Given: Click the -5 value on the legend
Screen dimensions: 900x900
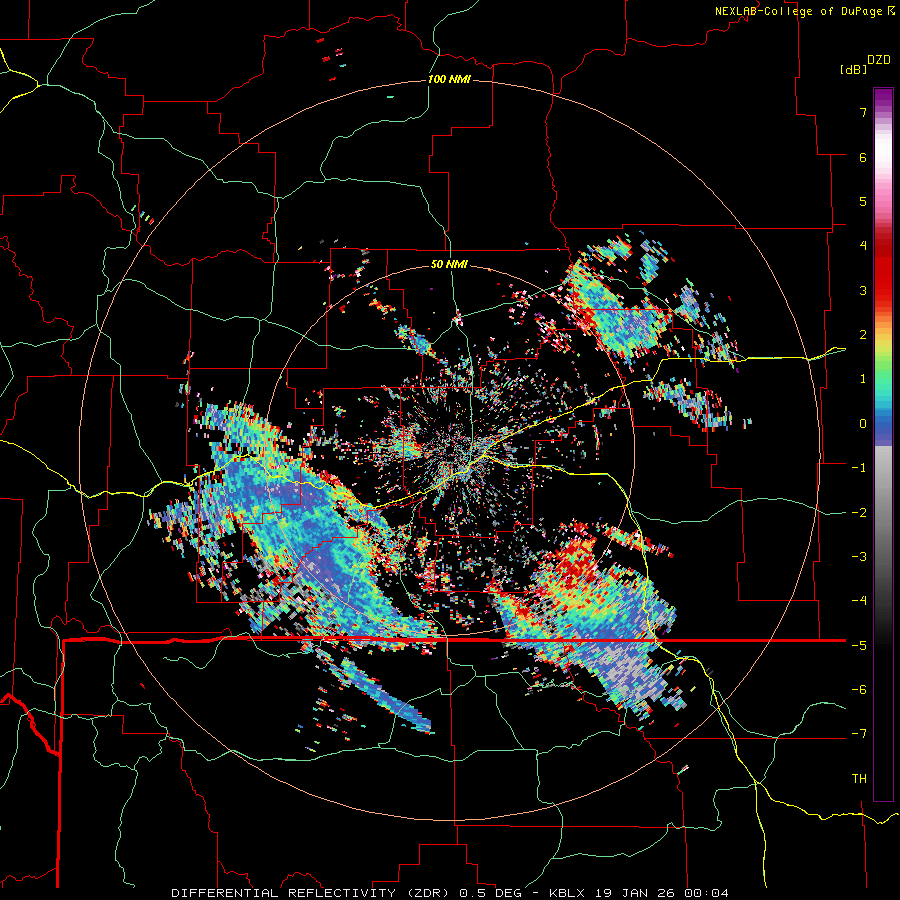Looking at the screenshot, I should point(859,646).
